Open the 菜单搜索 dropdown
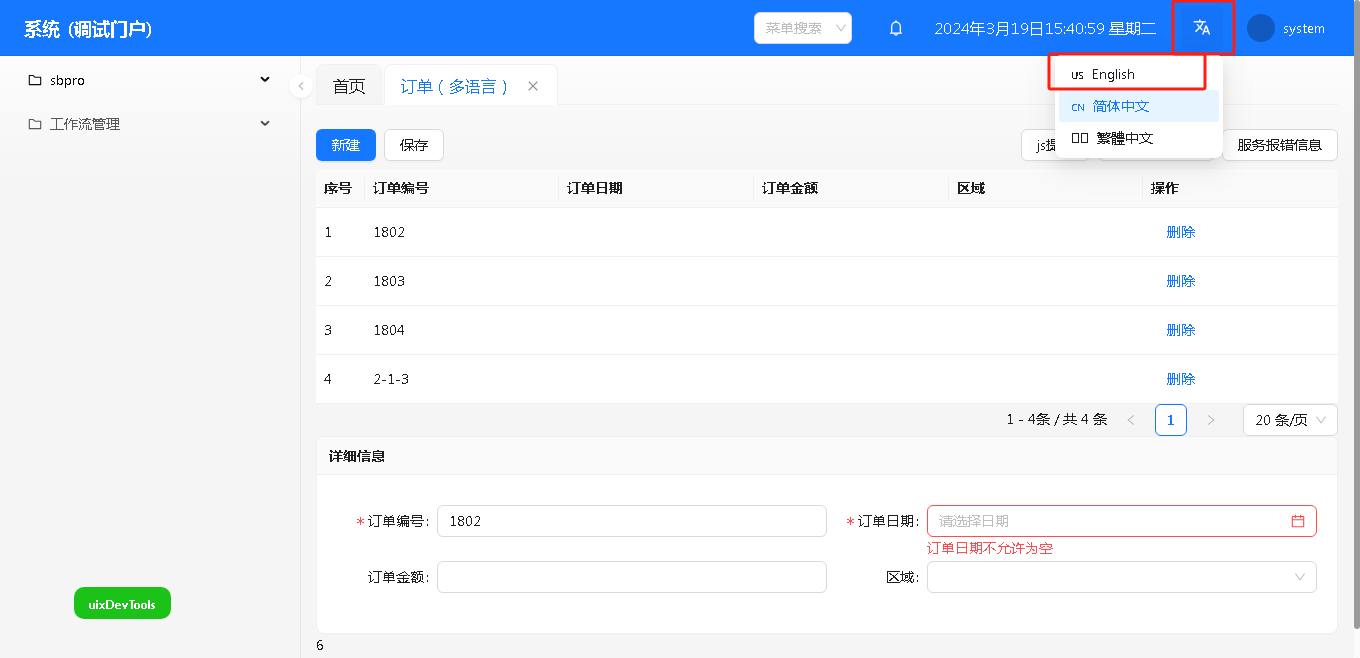 802,28
